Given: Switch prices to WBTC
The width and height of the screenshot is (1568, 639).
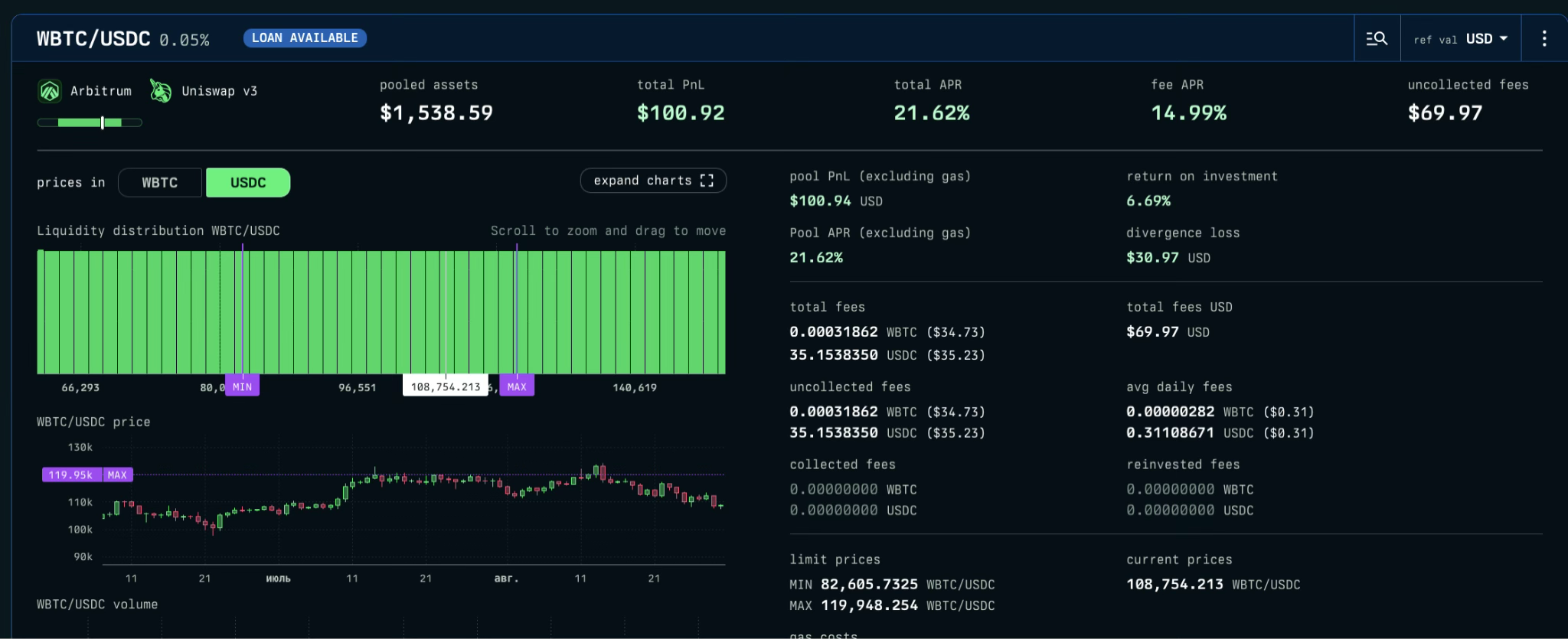Looking at the screenshot, I should coord(159,183).
